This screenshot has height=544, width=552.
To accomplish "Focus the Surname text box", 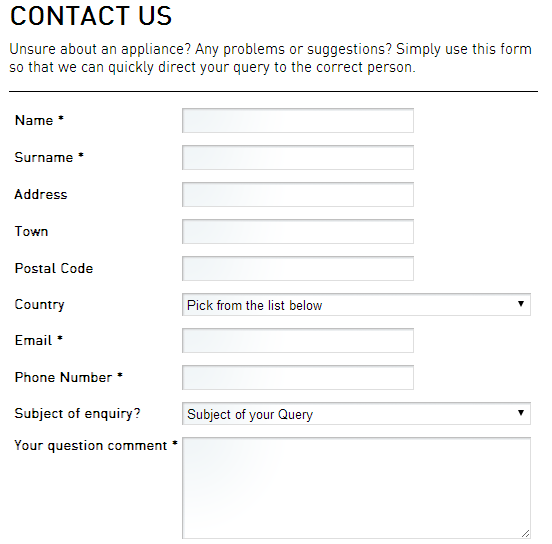I will coord(298,157).
